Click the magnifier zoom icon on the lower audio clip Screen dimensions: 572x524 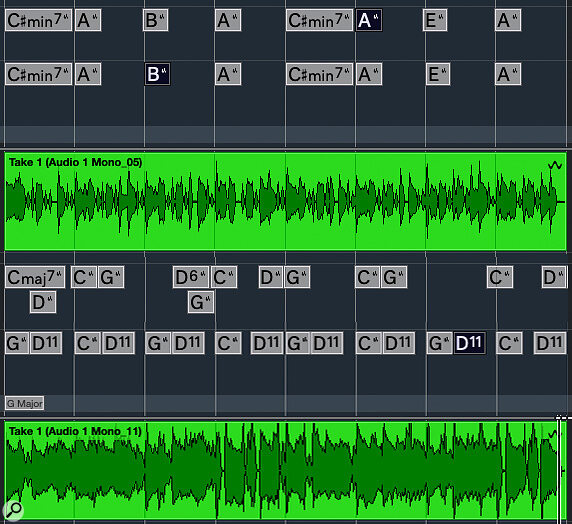[13, 509]
